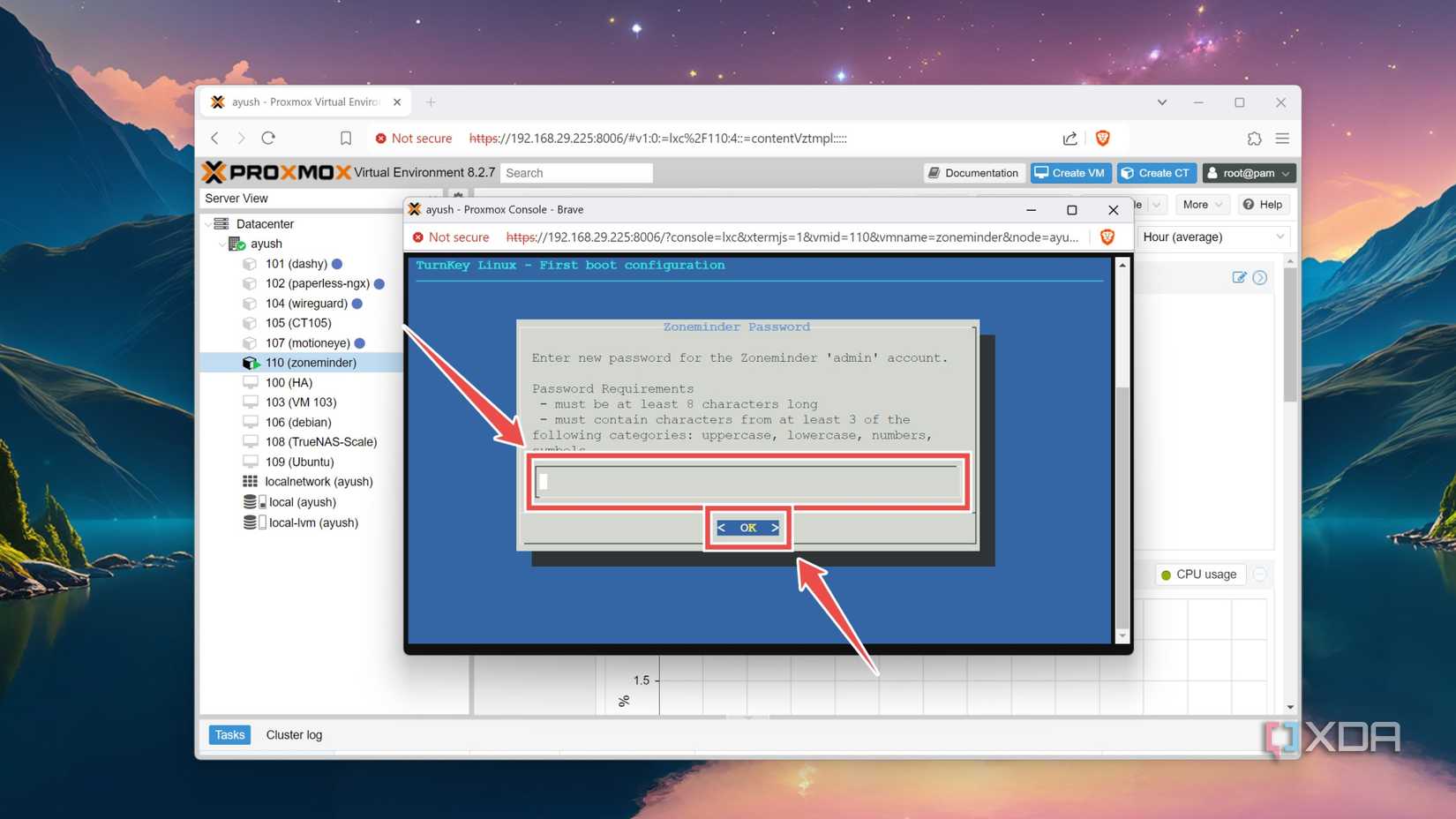This screenshot has height=819, width=1456.
Task: Select container 101 (dashy)
Action: pyautogui.click(x=296, y=264)
